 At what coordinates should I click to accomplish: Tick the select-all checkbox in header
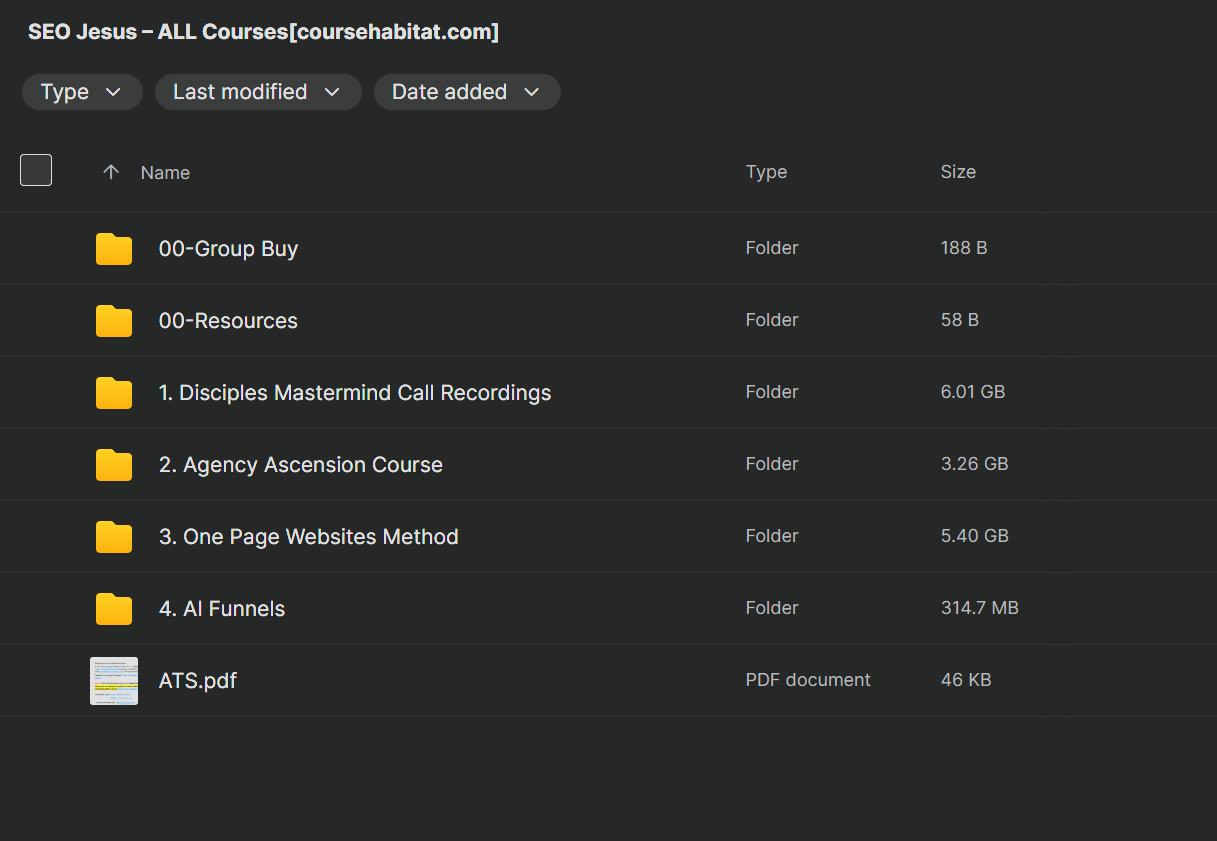pos(36,171)
